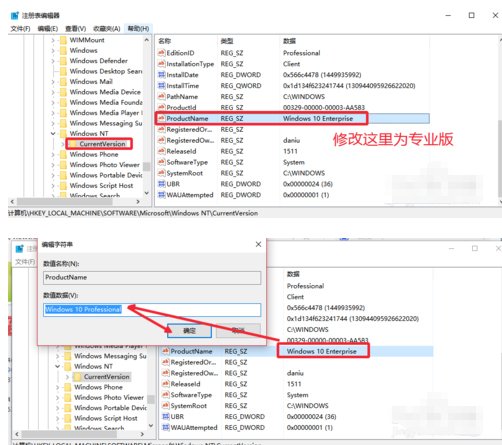
Task: Click the SoftwareType icon in the upper window
Action: tap(161, 162)
